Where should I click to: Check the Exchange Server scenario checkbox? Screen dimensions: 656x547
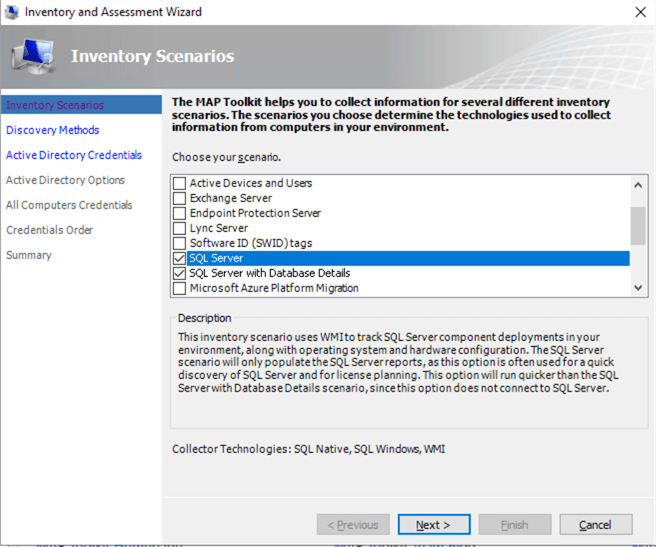(179, 198)
